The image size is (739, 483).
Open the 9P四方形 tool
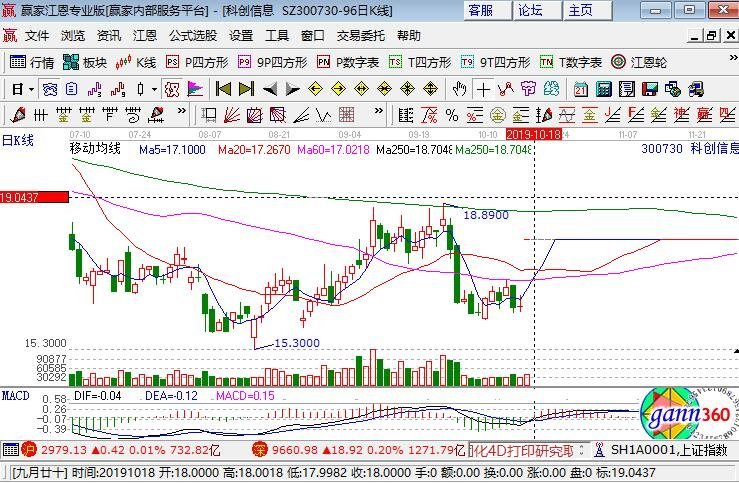[x=272, y=62]
